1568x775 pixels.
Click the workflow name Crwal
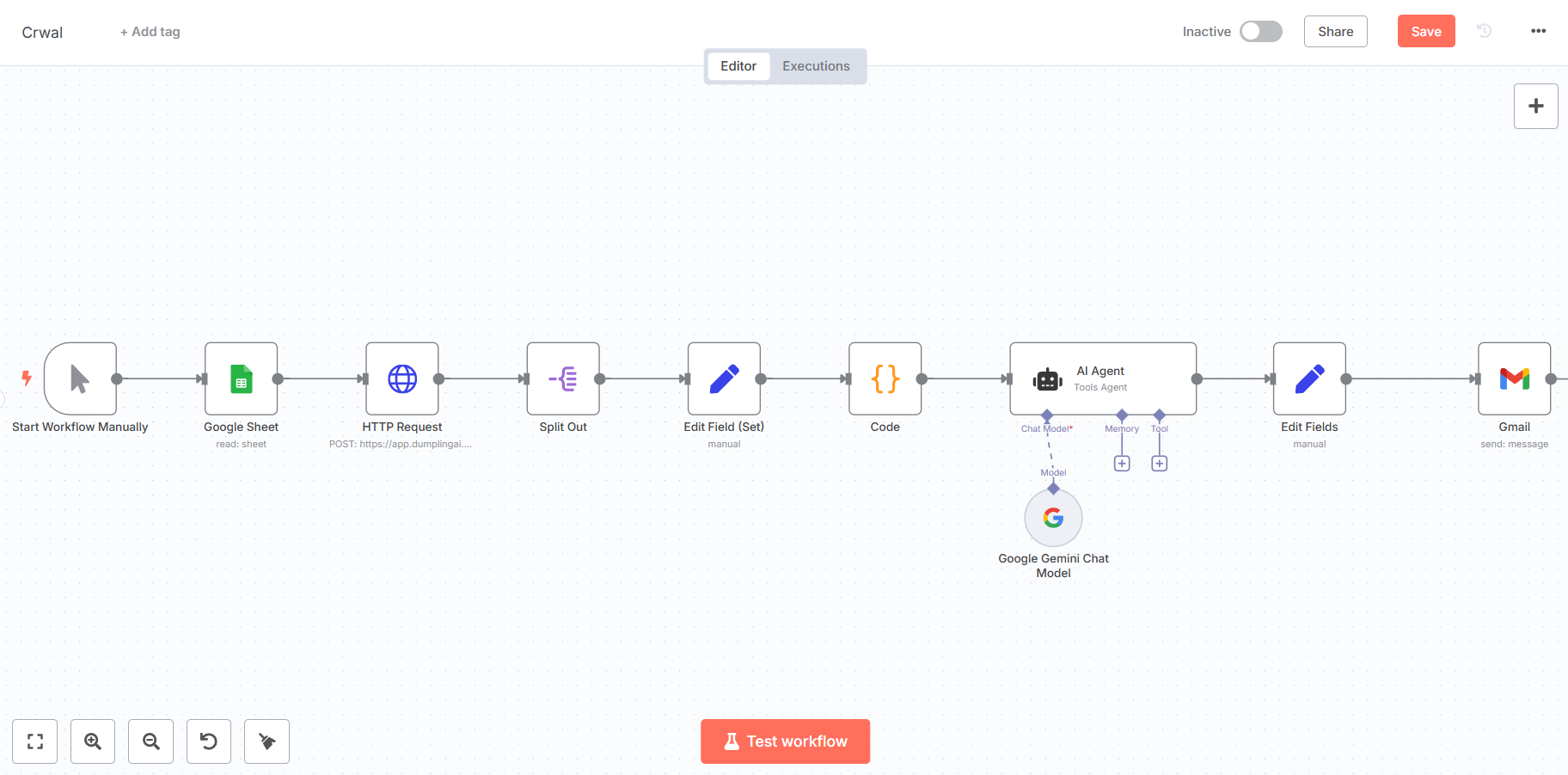click(x=42, y=33)
